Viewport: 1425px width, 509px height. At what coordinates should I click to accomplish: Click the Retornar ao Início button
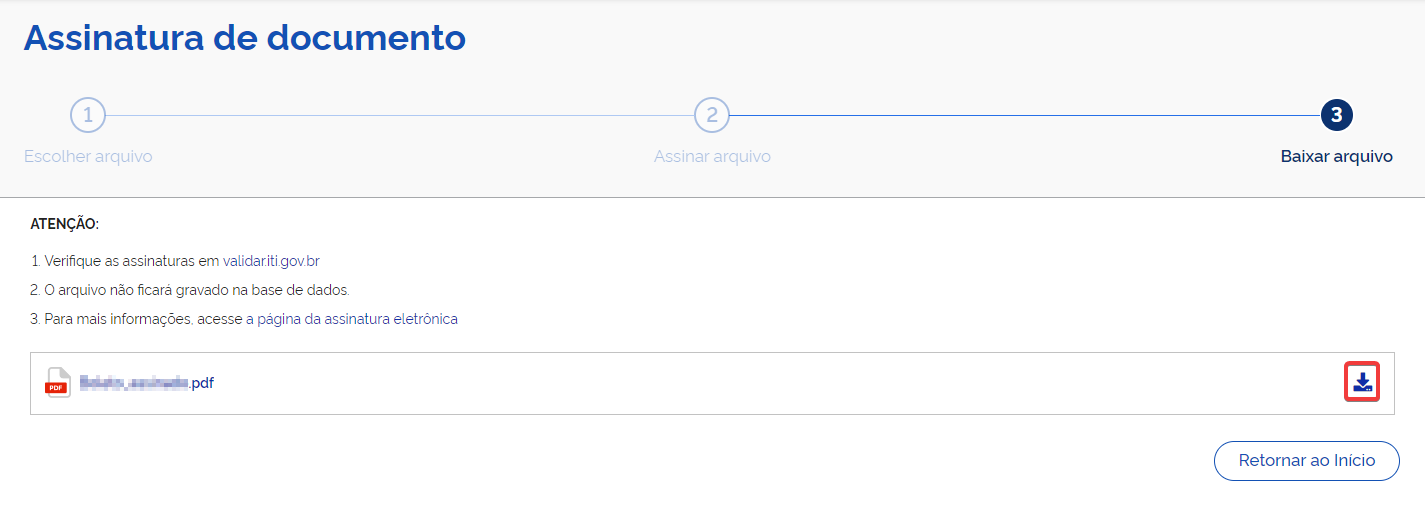click(1307, 461)
